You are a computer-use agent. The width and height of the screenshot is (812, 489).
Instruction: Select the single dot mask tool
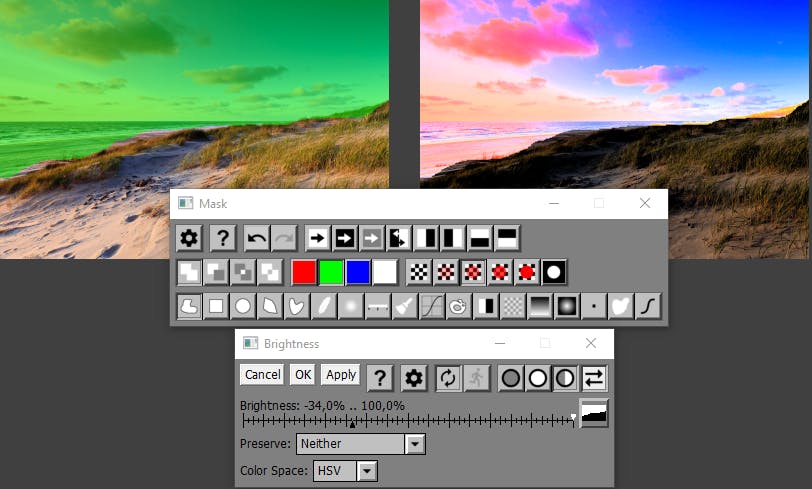(594, 306)
